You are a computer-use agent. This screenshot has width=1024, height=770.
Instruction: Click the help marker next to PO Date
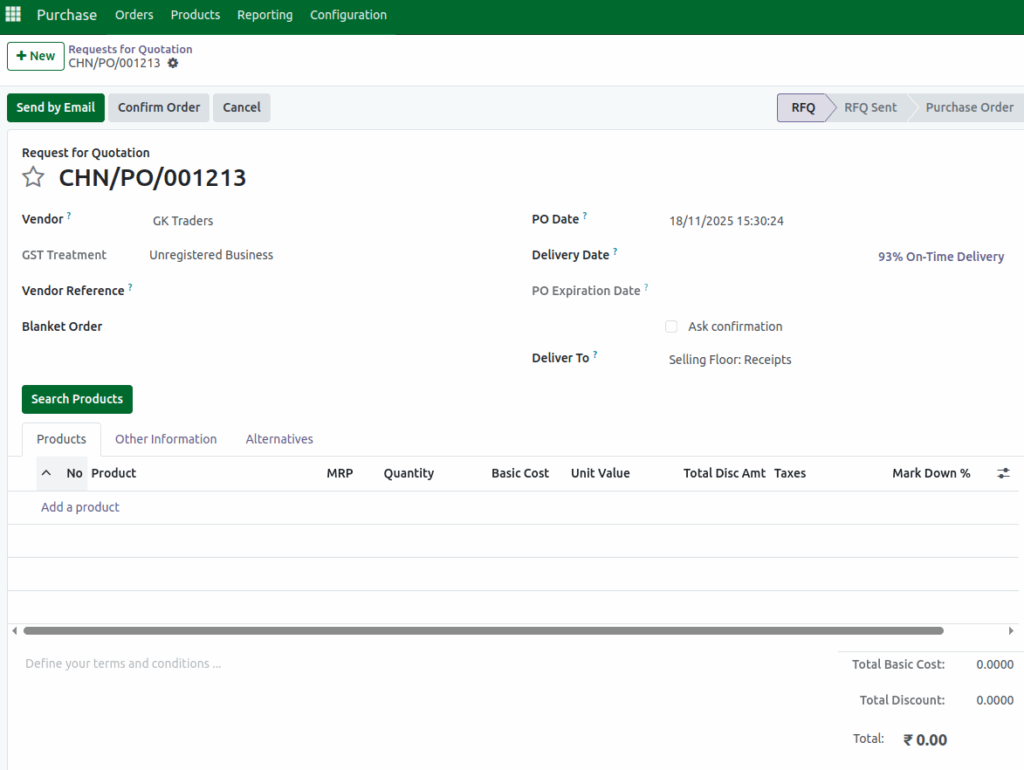[585, 214]
